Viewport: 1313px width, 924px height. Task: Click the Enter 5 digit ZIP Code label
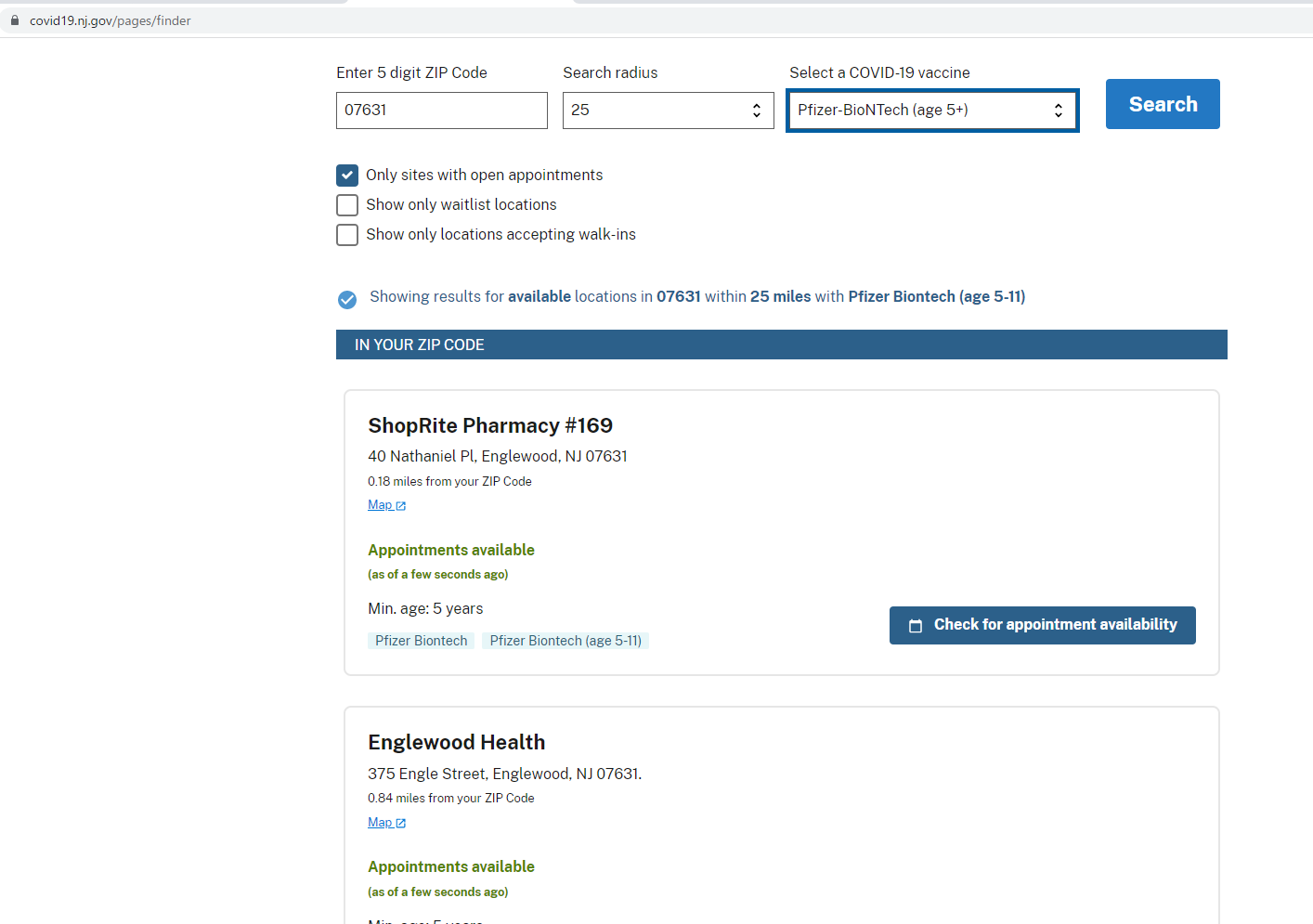point(411,72)
